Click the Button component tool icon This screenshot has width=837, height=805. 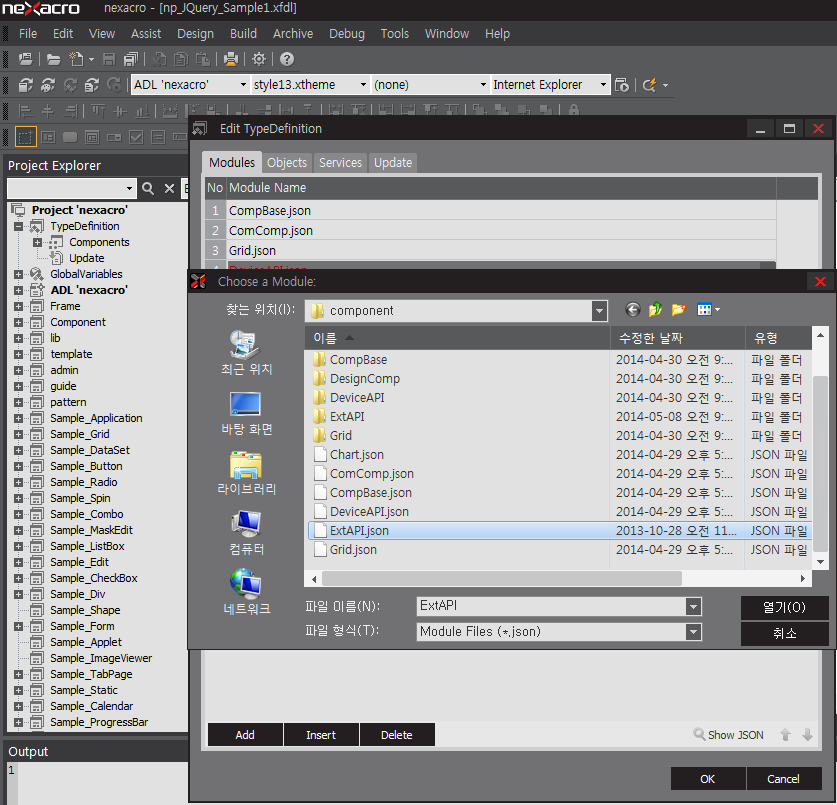point(70,137)
